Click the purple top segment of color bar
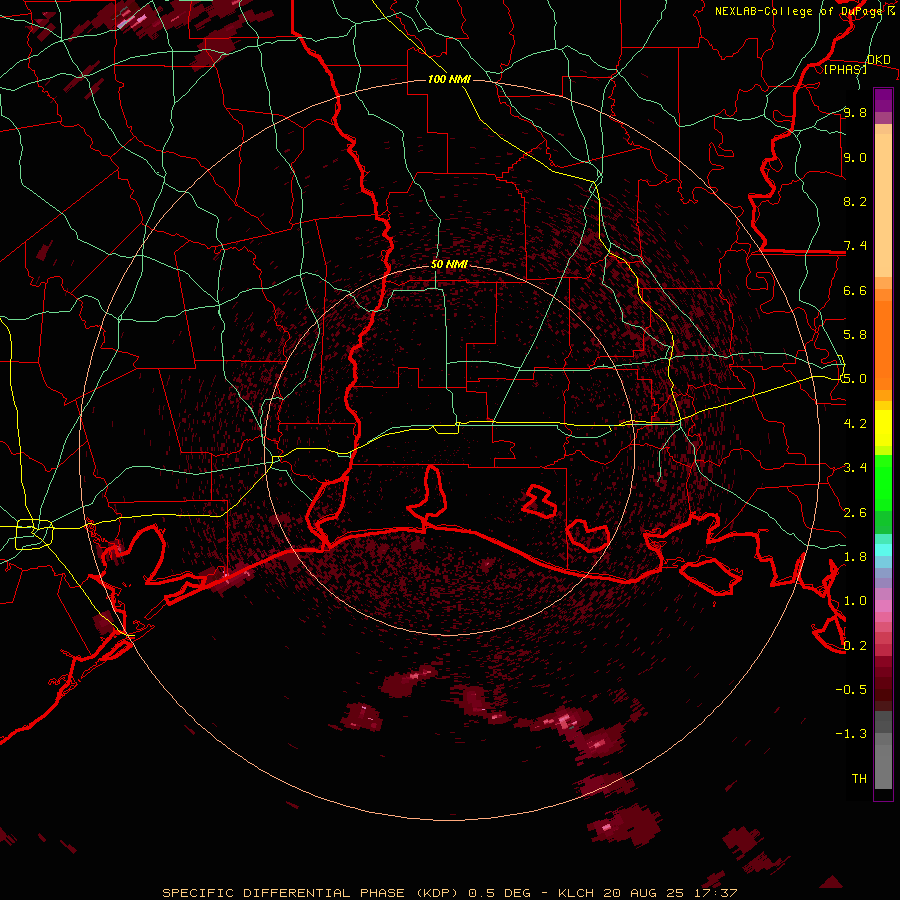 tap(883, 100)
